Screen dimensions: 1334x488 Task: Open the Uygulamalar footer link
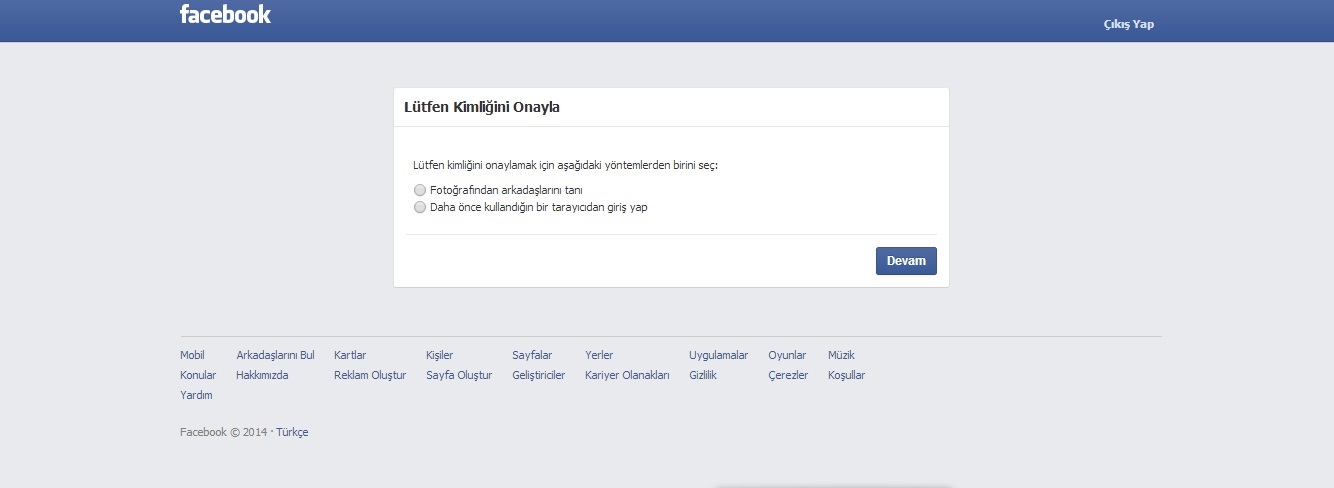coord(718,355)
